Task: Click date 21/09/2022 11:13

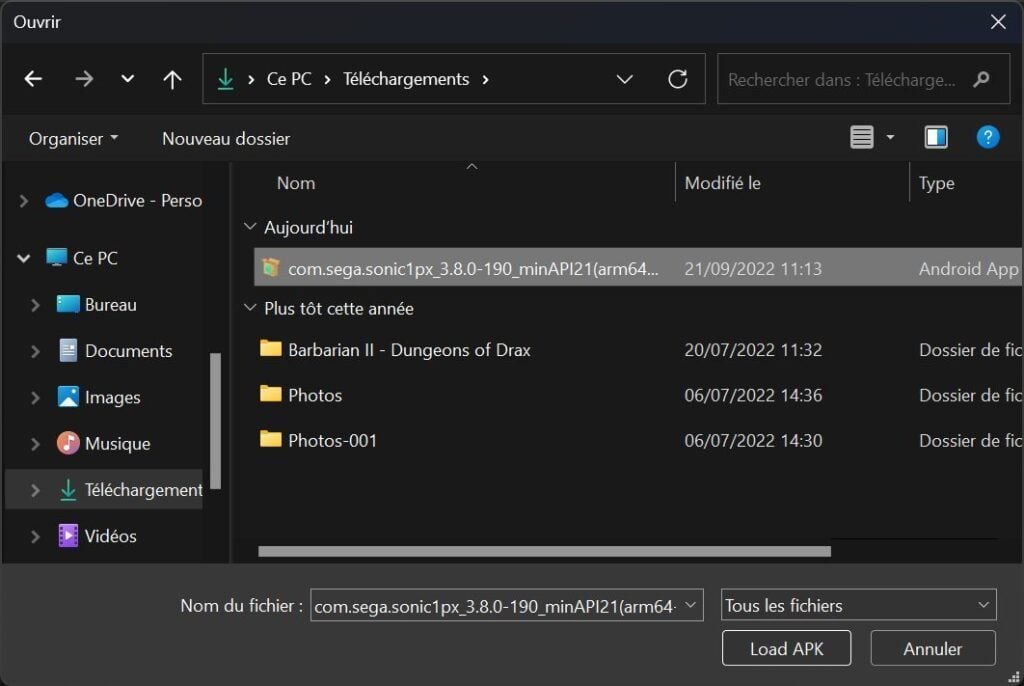Action: pyautogui.click(x=753, y=269)
